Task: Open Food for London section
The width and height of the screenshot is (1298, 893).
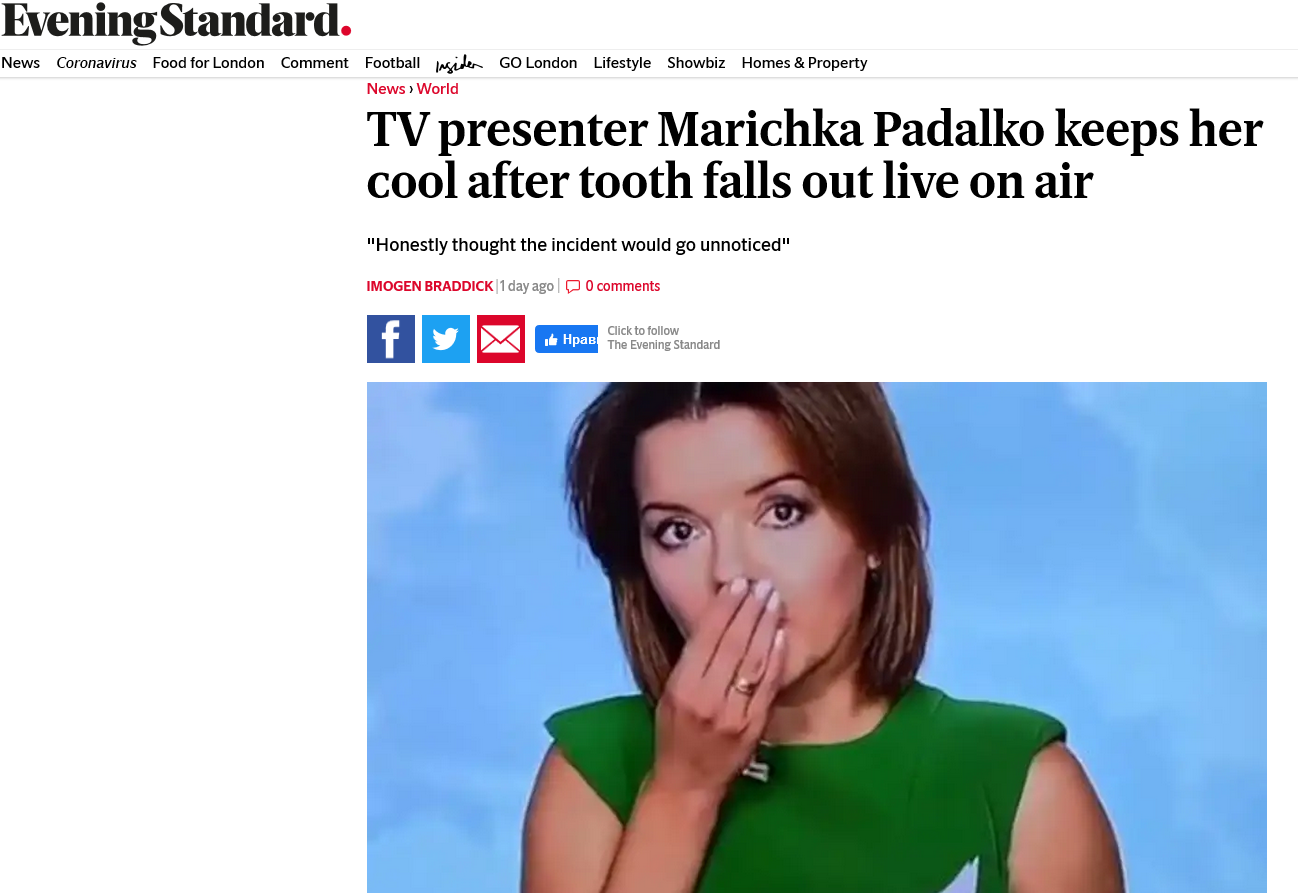Action: pyautogui.click(x=208, y=63)
